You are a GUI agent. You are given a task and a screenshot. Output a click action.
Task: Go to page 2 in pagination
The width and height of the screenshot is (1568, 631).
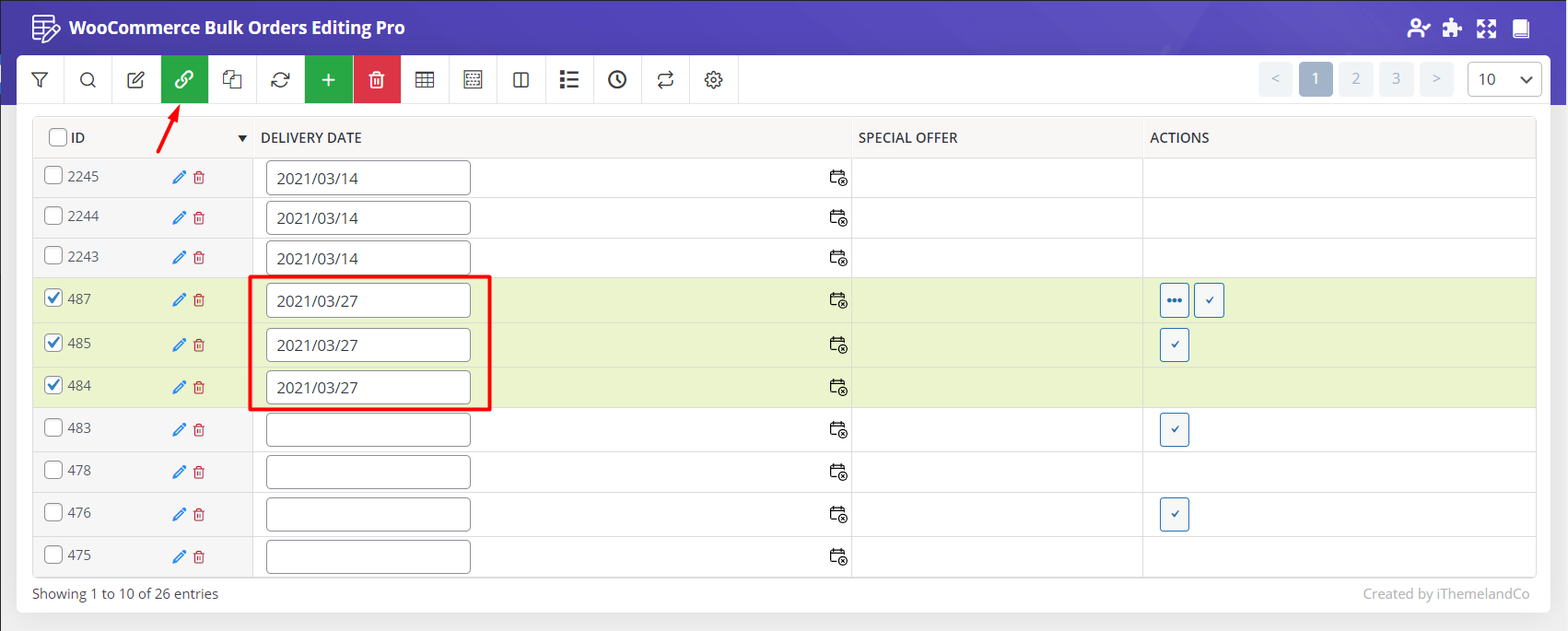(1355, 79)
